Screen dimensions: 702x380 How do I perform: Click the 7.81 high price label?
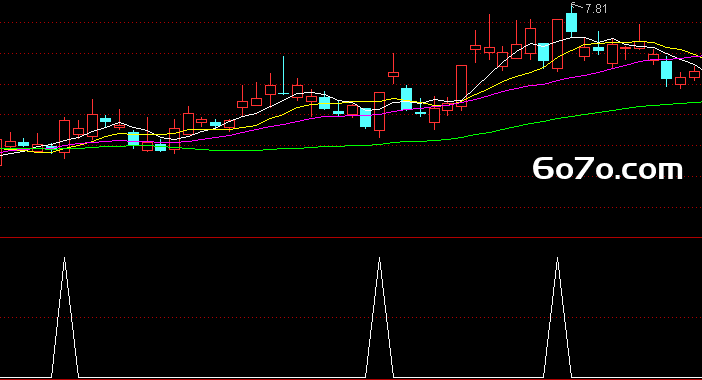596,9
